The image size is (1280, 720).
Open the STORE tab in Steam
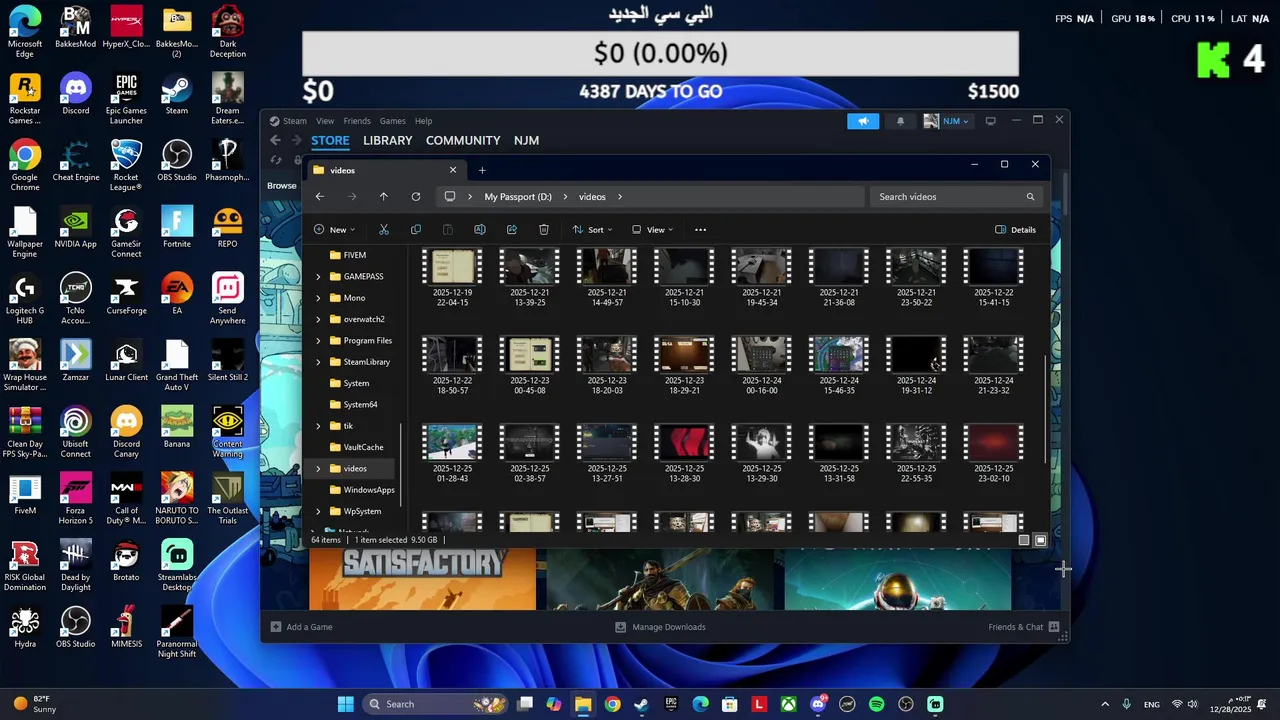[330, 140]
